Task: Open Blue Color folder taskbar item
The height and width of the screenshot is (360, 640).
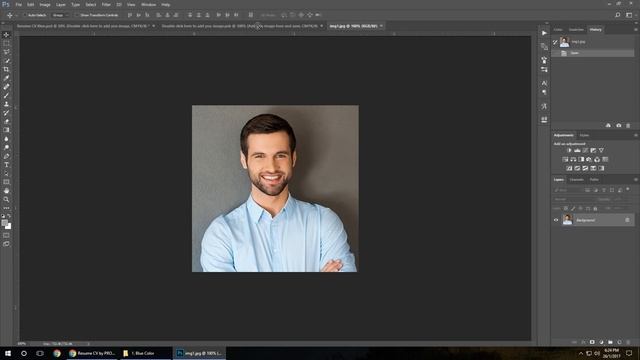Action: click(x=145, y=353)
